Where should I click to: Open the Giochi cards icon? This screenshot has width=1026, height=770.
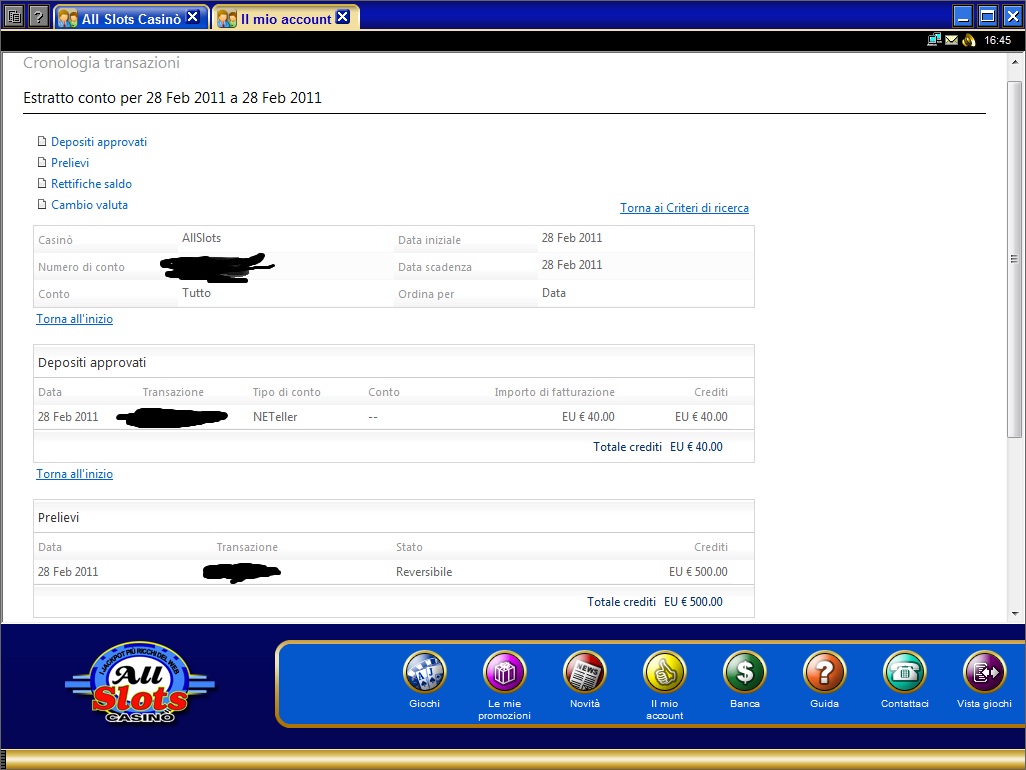tap(425, 672)
